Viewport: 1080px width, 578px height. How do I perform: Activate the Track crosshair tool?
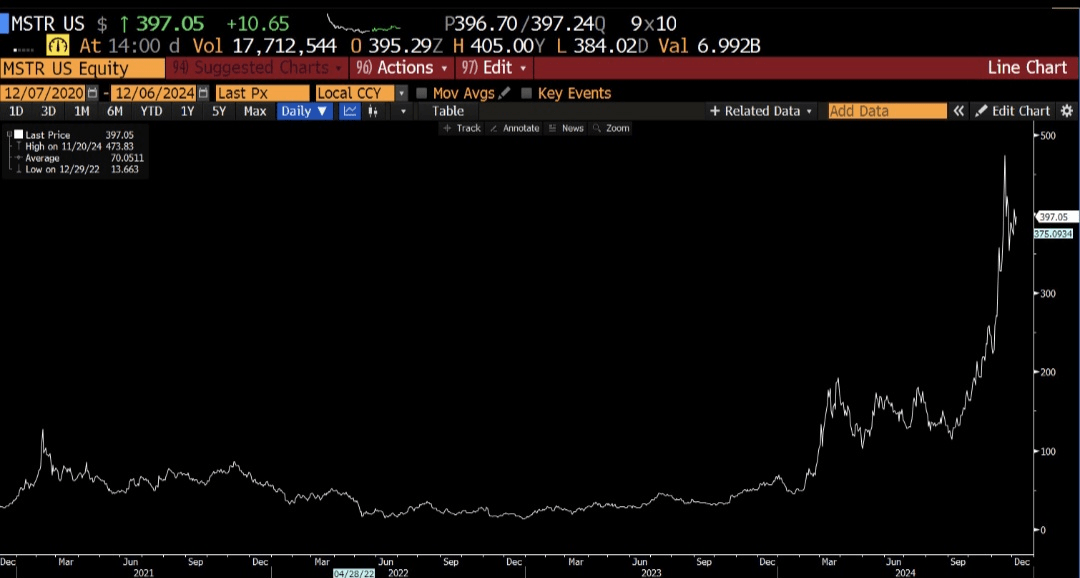tap(461, 128)
